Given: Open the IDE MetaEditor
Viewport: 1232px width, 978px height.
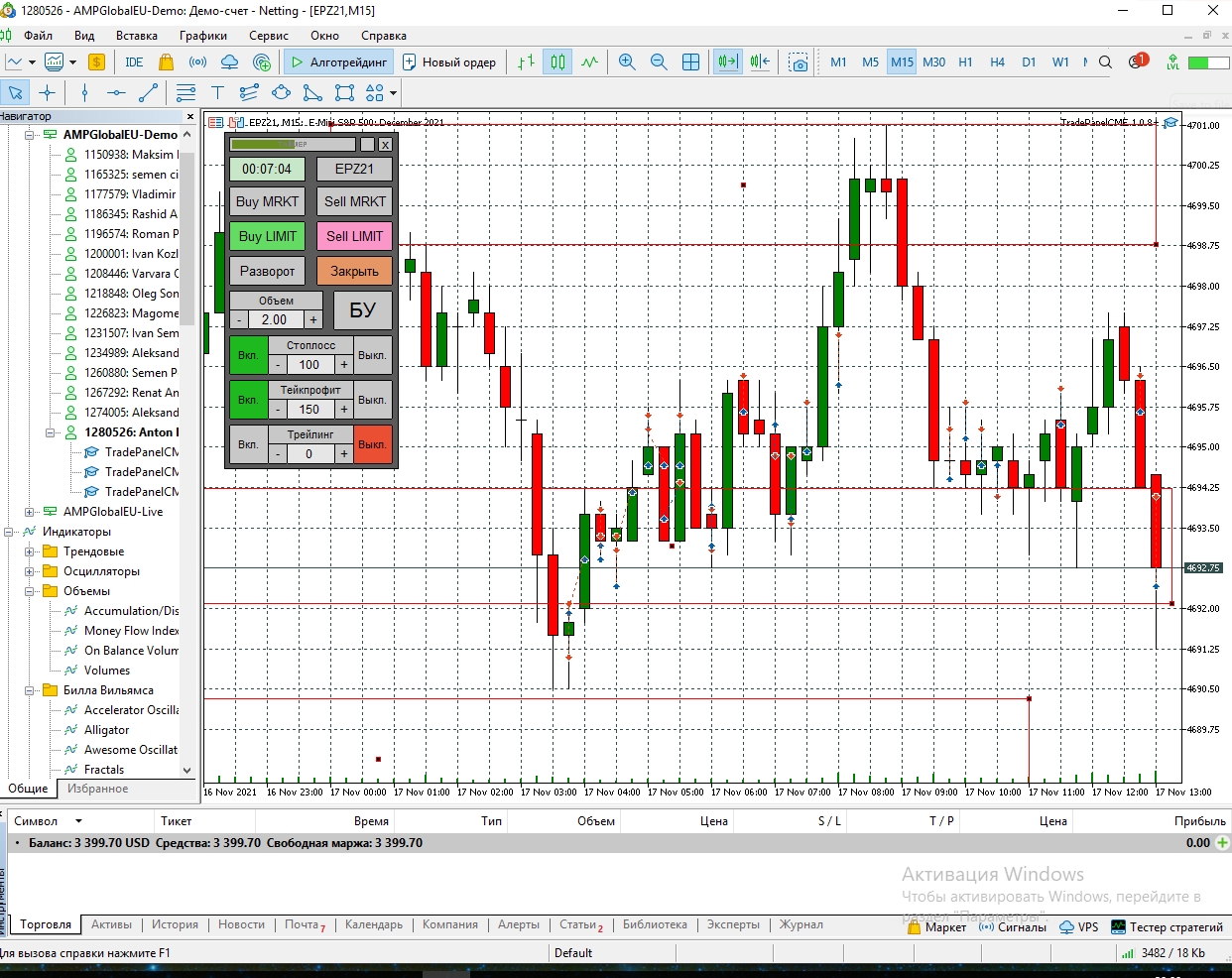Looking at the screenshot, I should 134,61.
